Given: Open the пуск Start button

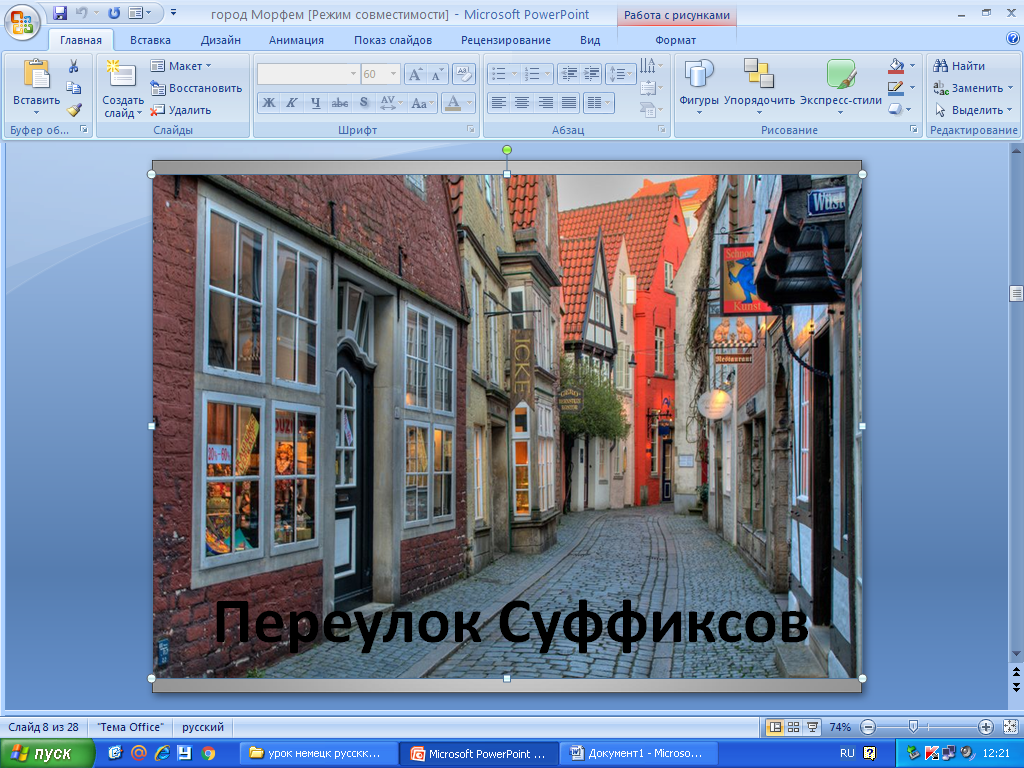Looking at the screenshot, I should (x=48, y=753).
